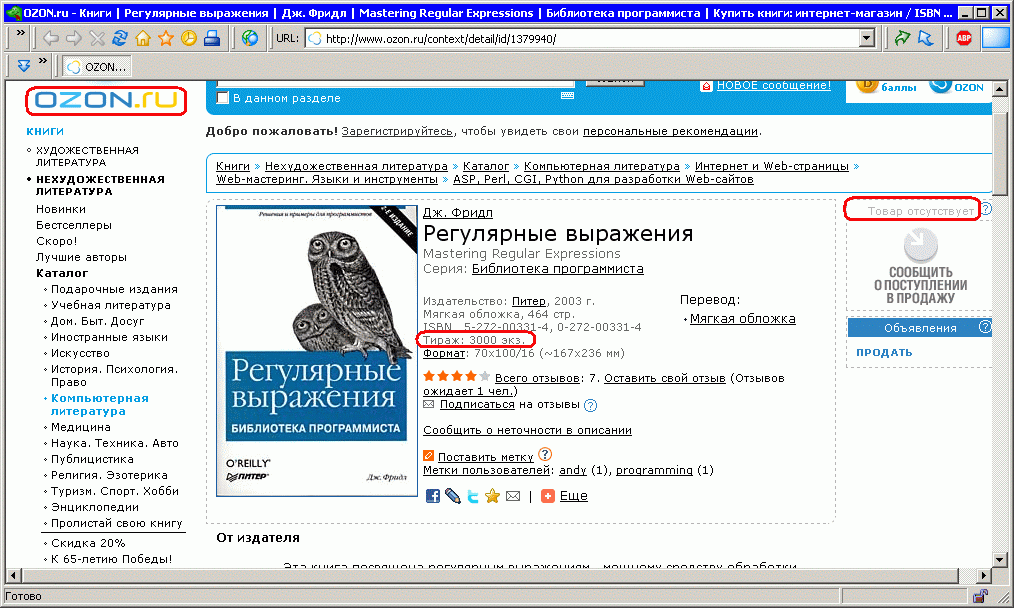
Task: Open the help icon next to Поставить метку
Action: (545, 455)
